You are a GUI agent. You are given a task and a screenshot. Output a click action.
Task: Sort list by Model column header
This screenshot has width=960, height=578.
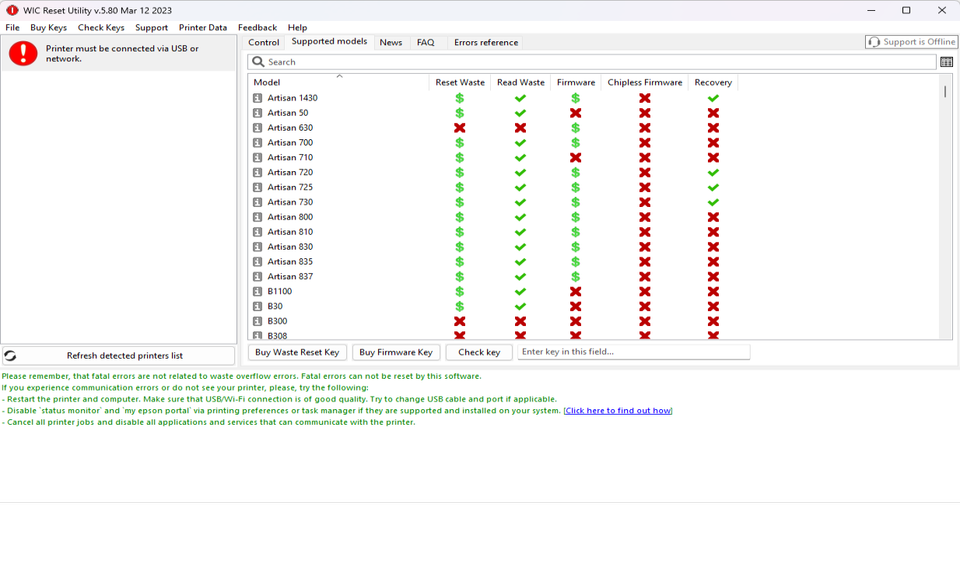pyautogui.click(x=267, y=82)
